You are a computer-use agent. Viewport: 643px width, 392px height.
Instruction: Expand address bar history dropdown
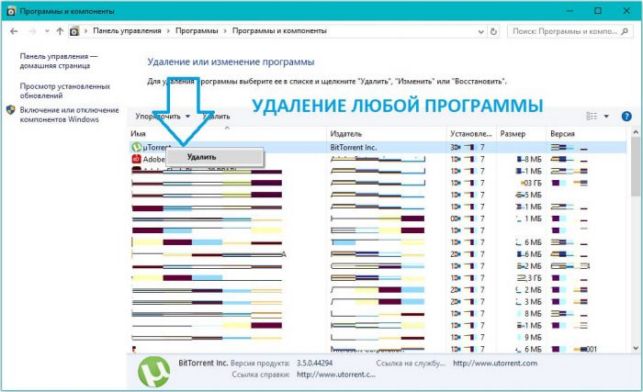point(481,32)
